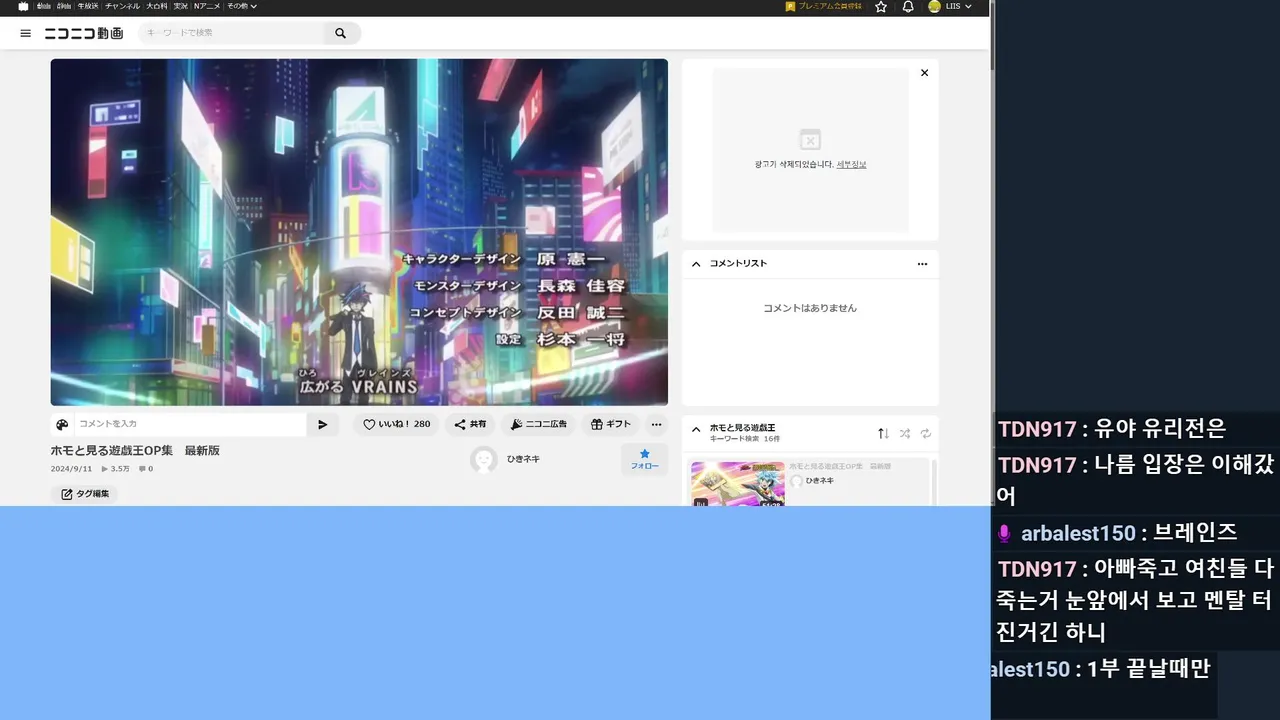1280x720 pixels.
Task: Click chat message 유야 유리전은
Action: click(1160, 429)
